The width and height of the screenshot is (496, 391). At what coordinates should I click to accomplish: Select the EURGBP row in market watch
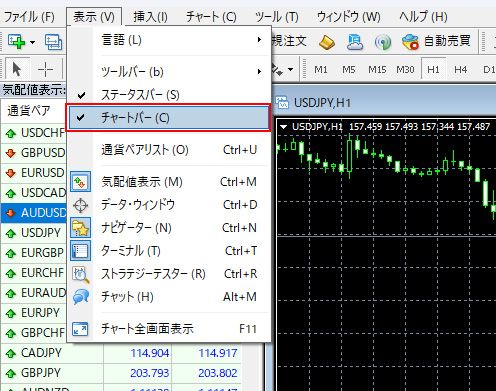point(34,253)
